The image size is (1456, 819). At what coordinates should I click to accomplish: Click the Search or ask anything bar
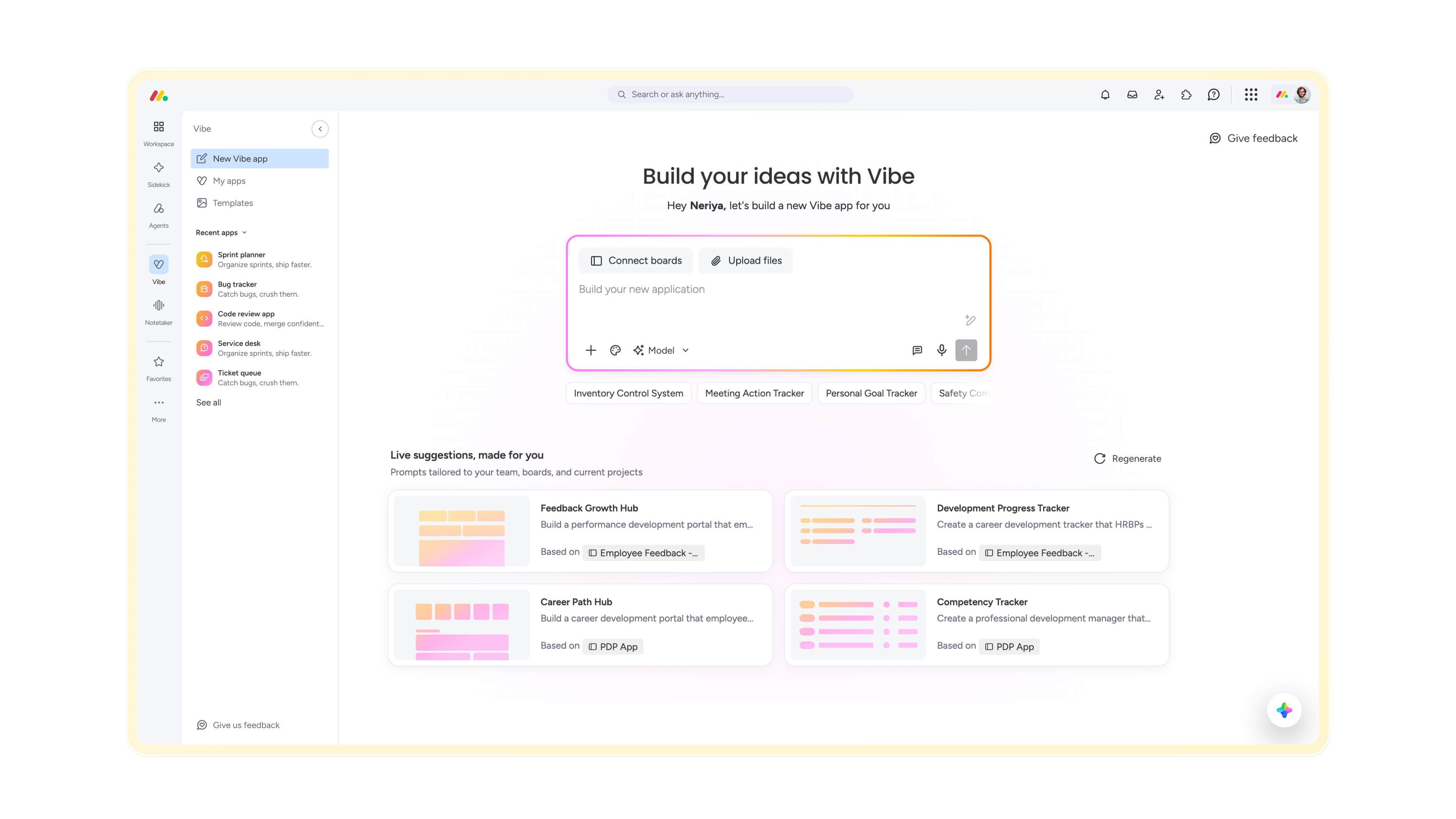point(730,94)
